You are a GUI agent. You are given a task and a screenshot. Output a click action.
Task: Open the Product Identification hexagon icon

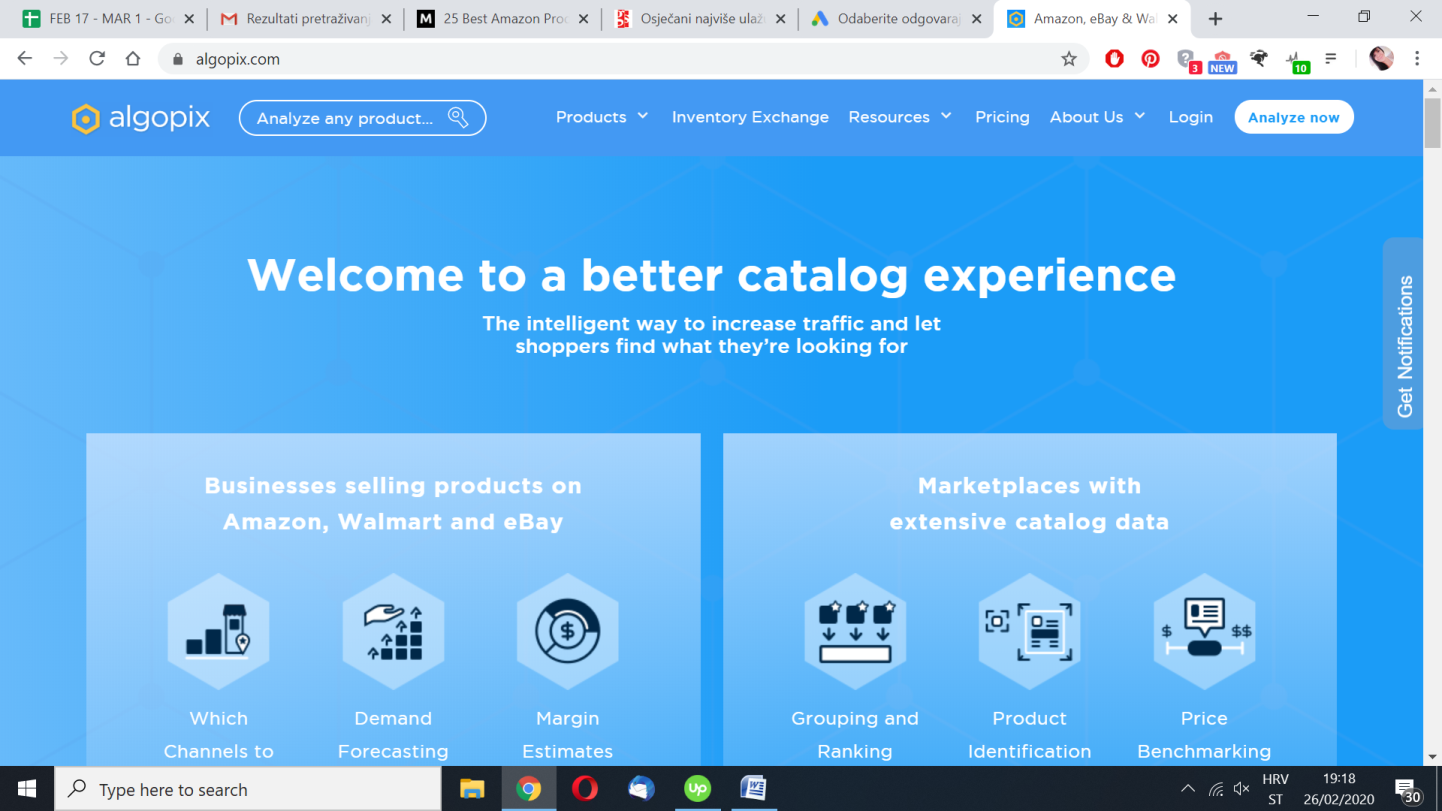1030,631
